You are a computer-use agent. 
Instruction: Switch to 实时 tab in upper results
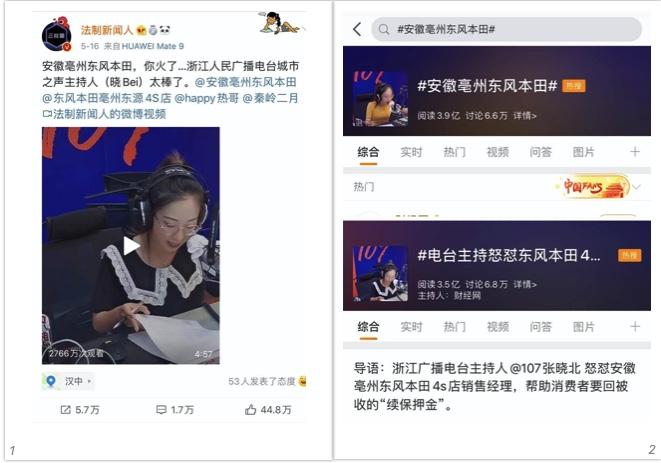click(x=411, y=152)
